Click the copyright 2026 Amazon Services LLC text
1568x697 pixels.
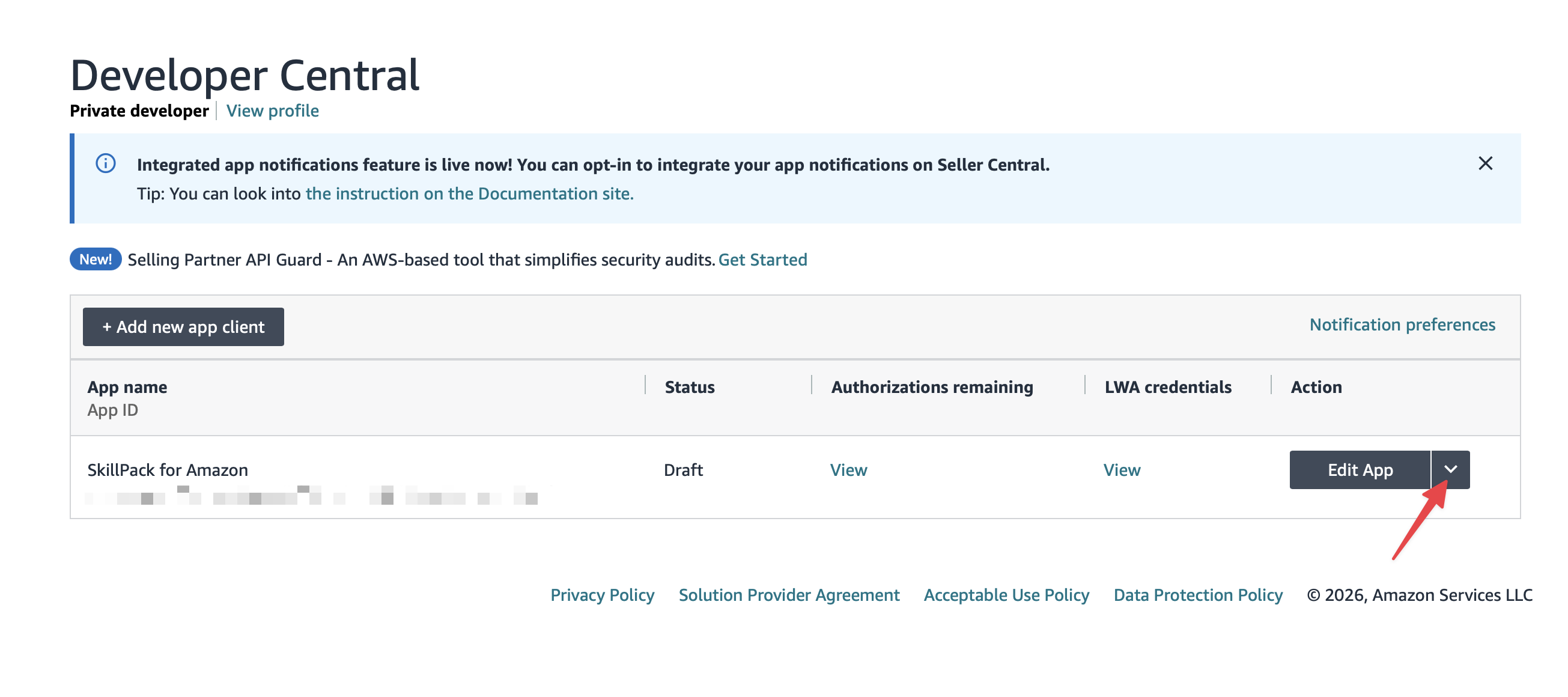[x=1420, y=595]
